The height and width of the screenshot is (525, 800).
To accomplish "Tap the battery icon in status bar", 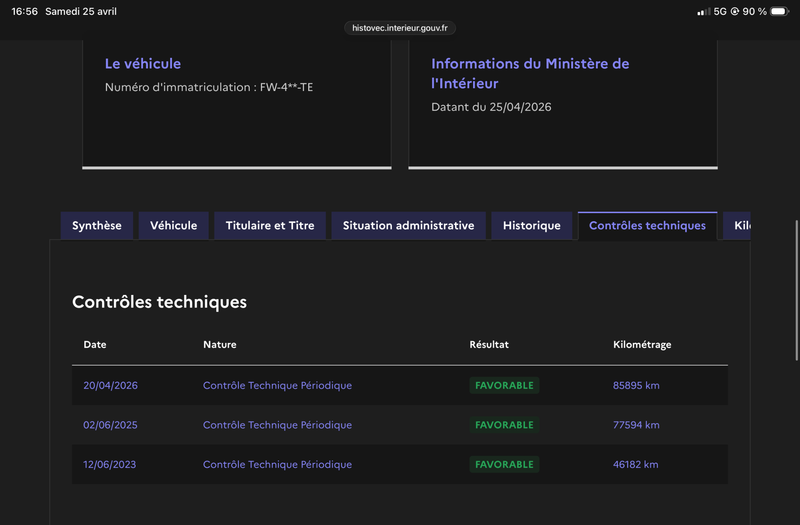I will pyautogui.click(x=780, y=11).
